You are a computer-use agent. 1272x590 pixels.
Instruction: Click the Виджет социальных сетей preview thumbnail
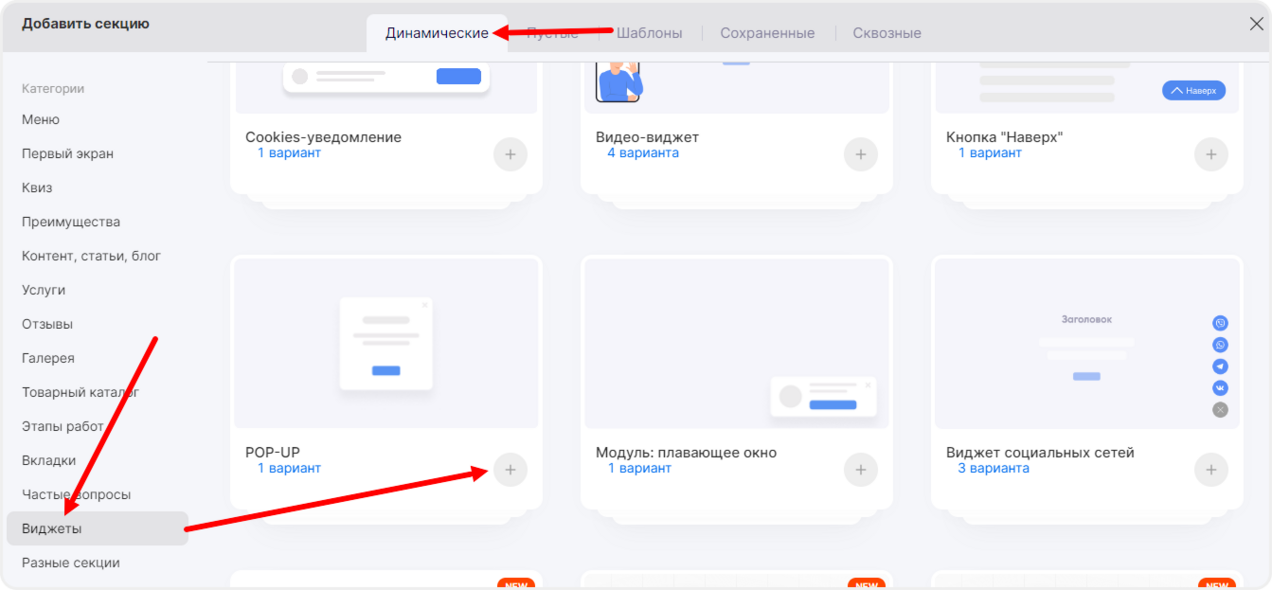pyautogui.click(x=1087, y=343)
